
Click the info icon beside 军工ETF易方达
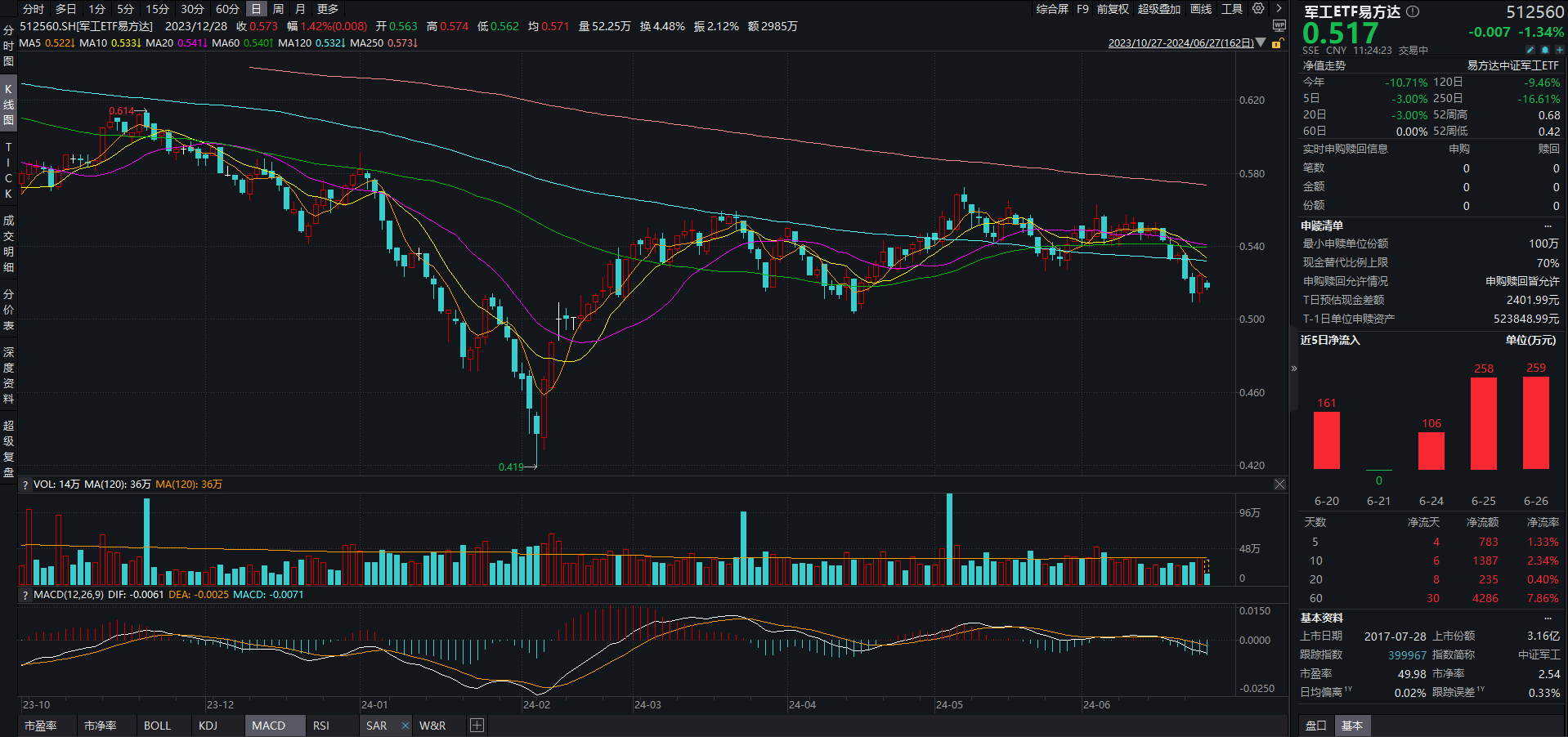pyautogui.click(x=1413, y=12)
